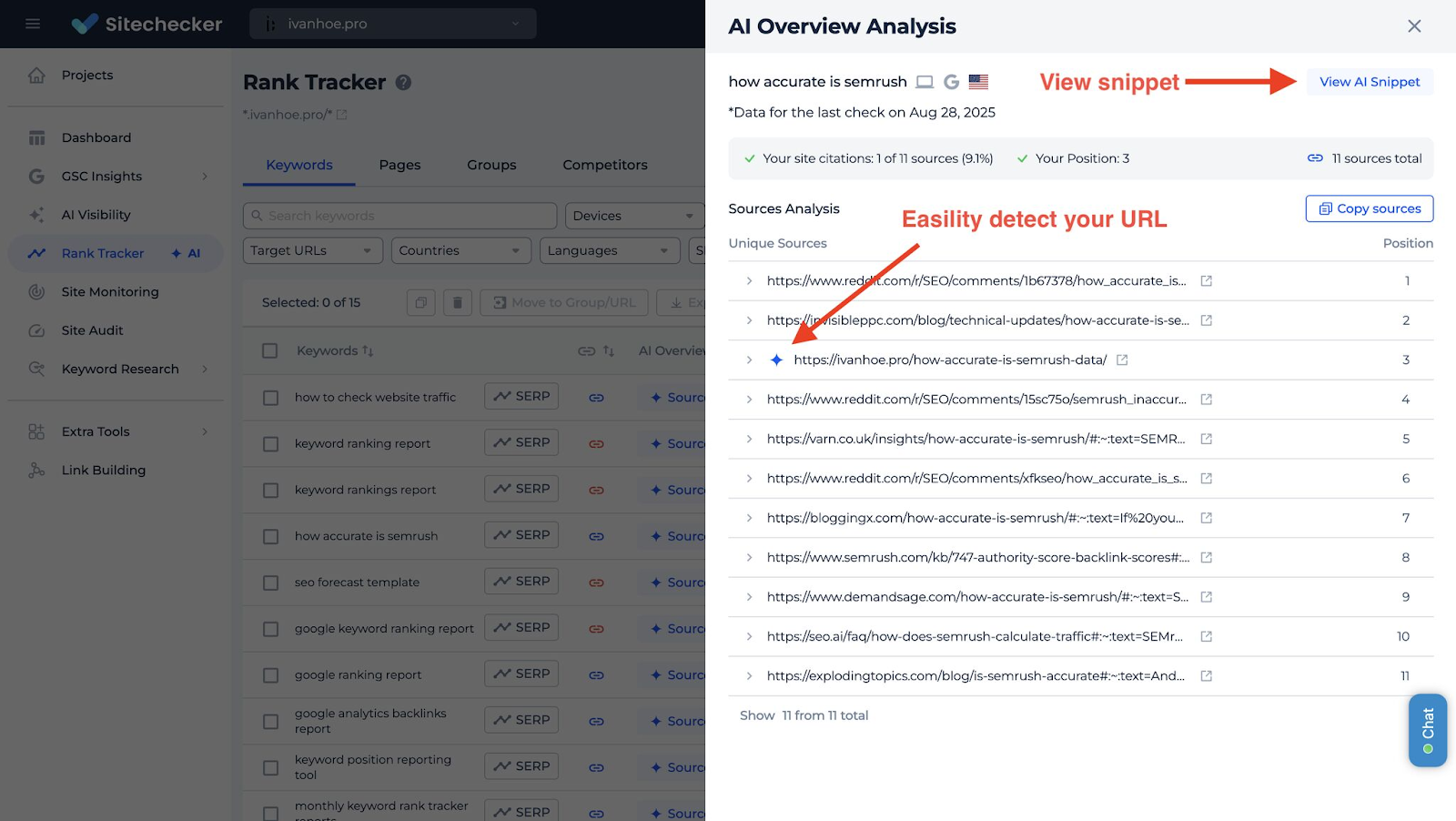Click the View AI Snippet button
Screen dimensions: 1456x821
point(1369,82)
